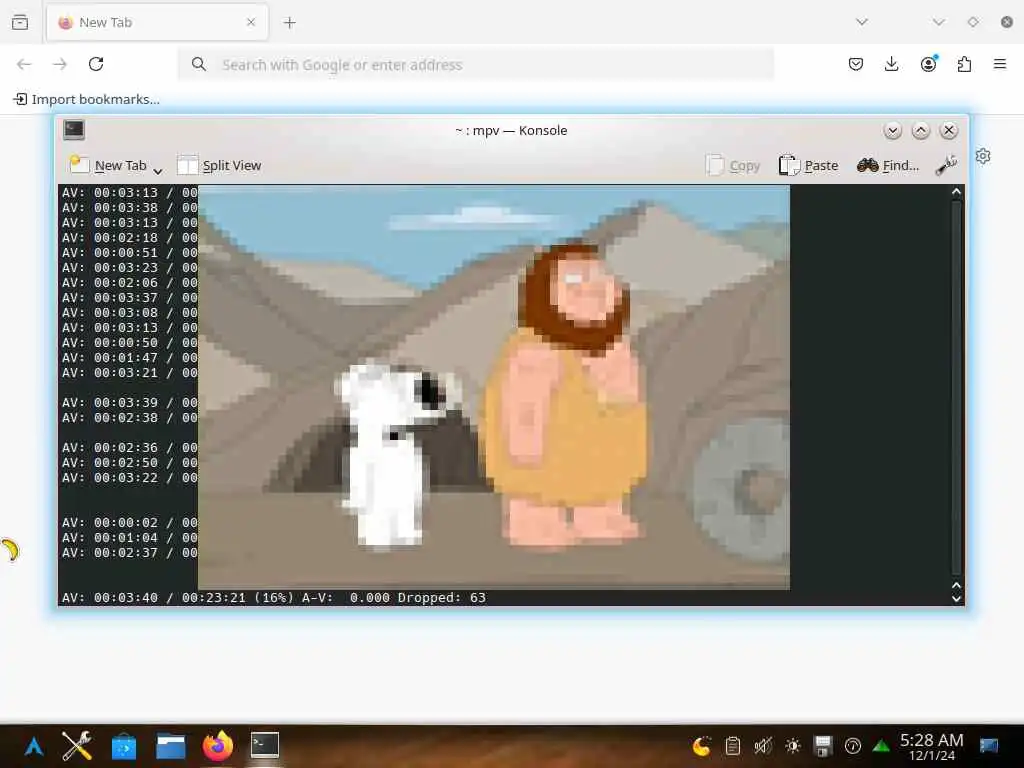Open Firefox View from the tab bar
This screenshot has width=1024, height=768.
(x=20, y=22)
